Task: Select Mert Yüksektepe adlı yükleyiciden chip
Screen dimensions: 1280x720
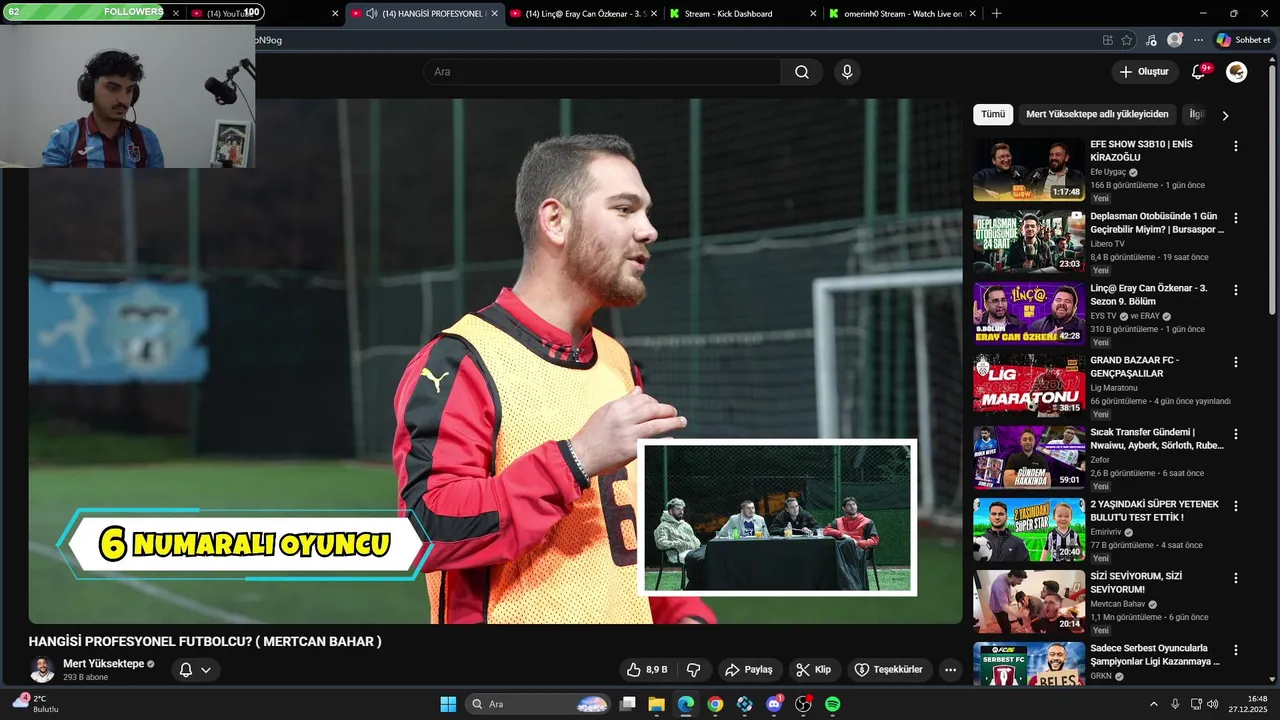Action: click(x=1097, y=114)
